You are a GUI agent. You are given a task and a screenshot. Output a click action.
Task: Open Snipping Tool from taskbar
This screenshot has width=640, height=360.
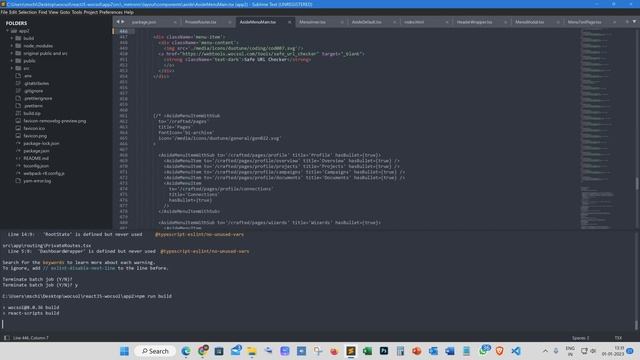coord(318,351)
